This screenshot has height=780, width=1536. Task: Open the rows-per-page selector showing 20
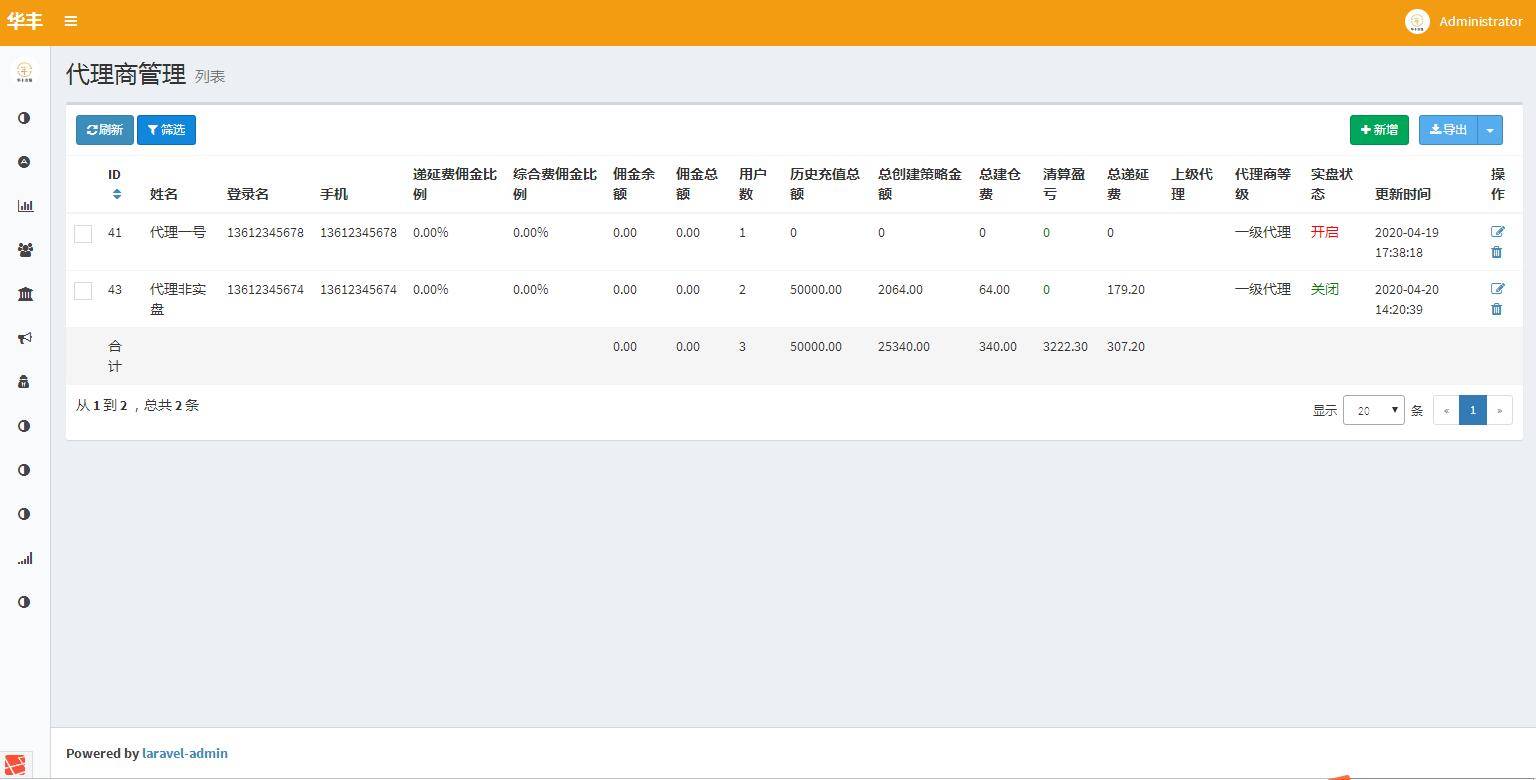click(x=1373, y=410)
